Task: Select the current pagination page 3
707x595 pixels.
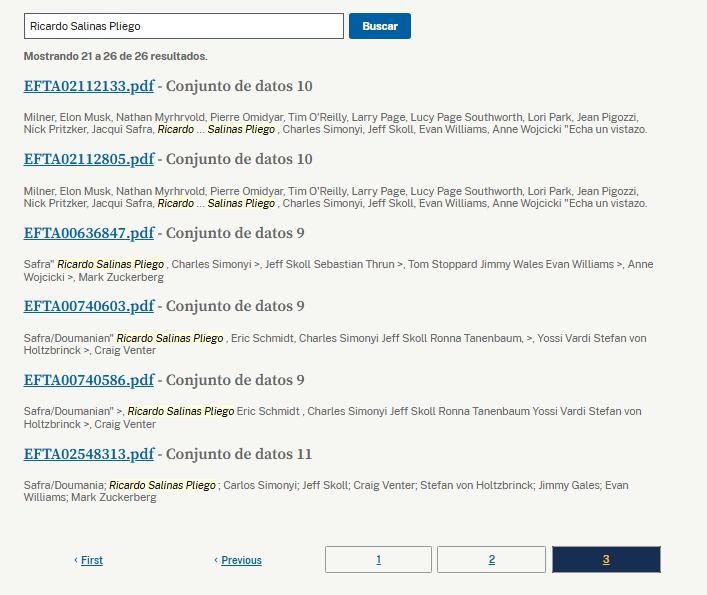Action: pos(606,559)
